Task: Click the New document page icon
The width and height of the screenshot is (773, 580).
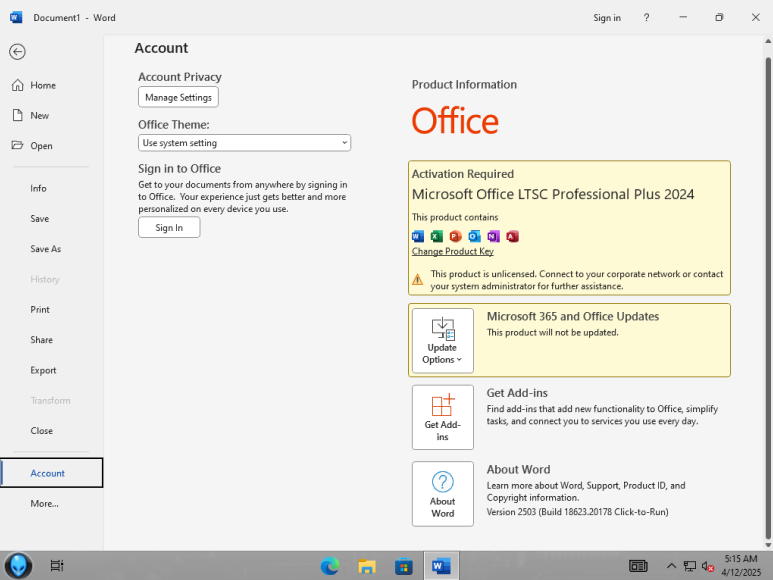Action: (x=18, y=115)
